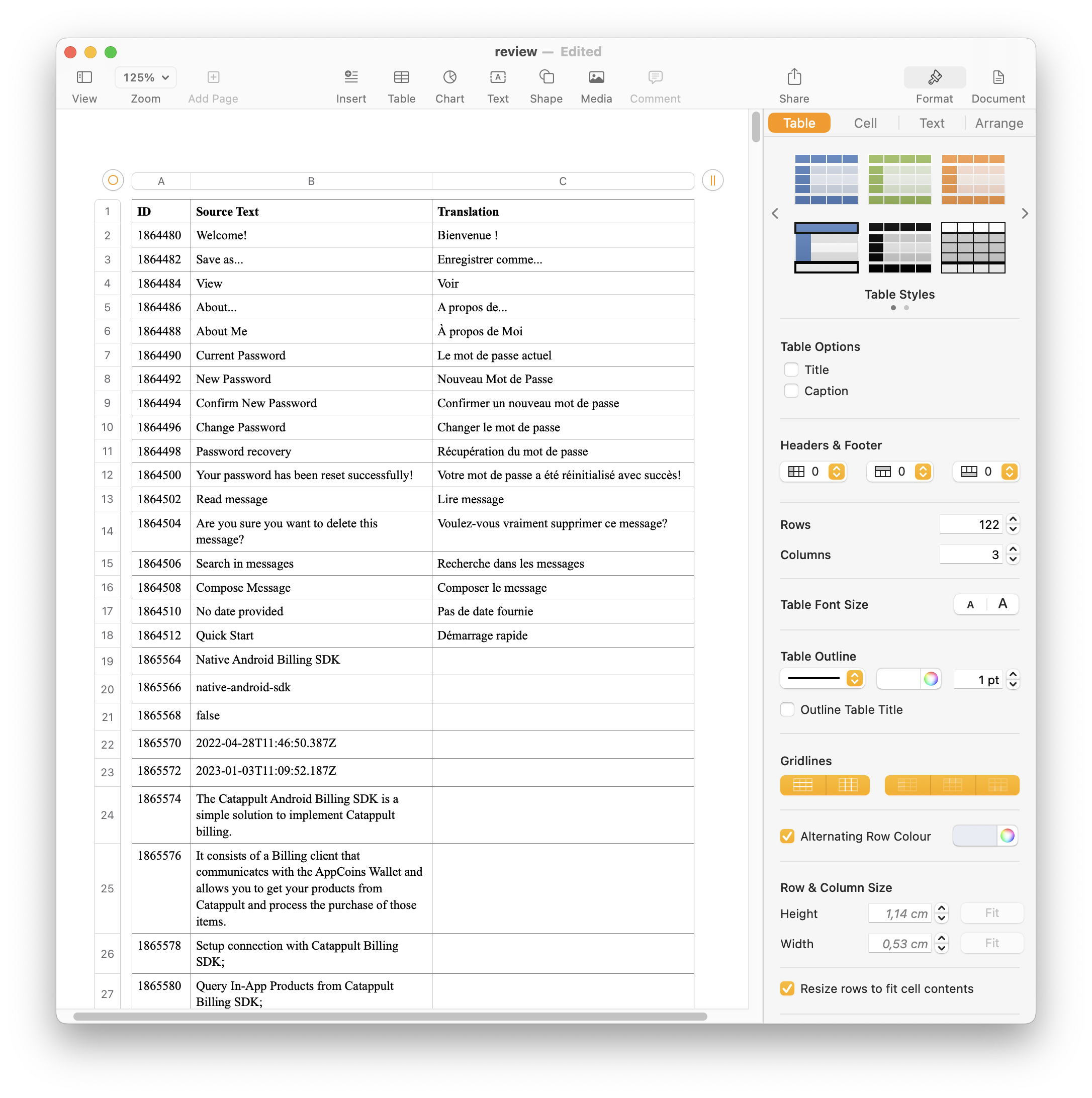Select column B header
The width and height of the screenshot is (1092, 1098).
coord(311,180)
